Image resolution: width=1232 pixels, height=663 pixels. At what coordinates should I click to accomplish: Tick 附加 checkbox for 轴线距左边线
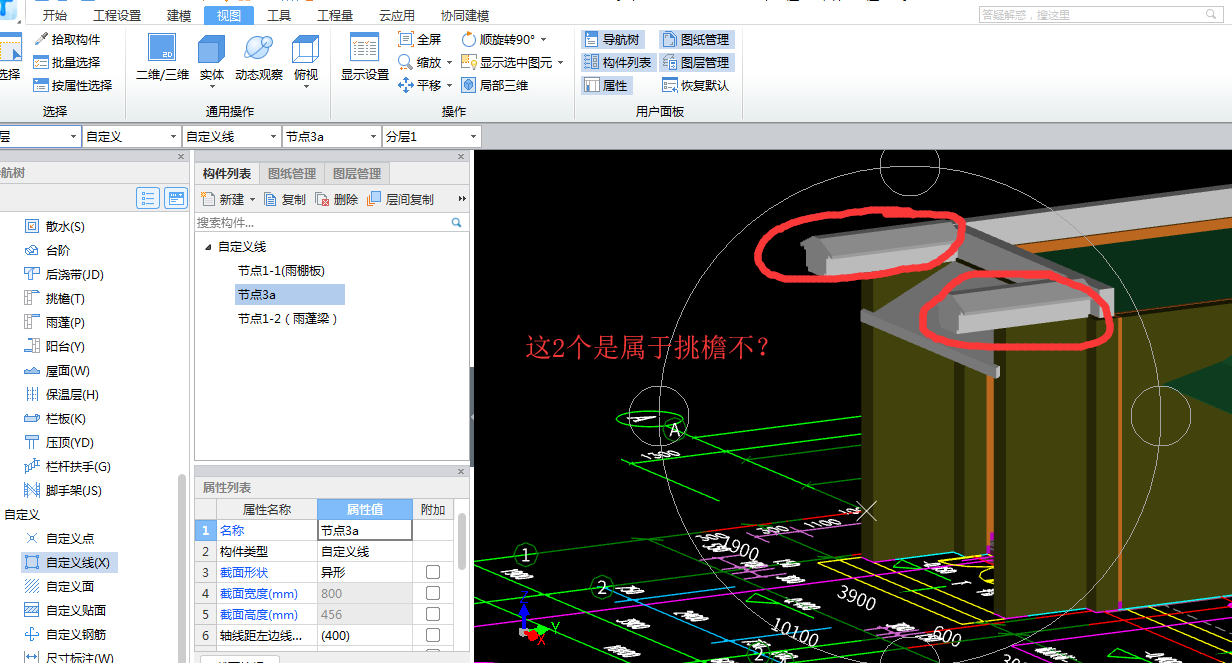(x=433, y=635)
